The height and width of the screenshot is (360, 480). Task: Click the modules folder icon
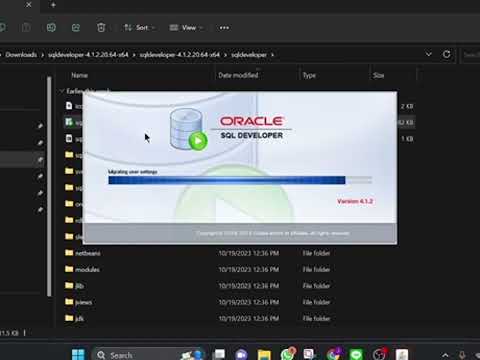pos(69,269)
